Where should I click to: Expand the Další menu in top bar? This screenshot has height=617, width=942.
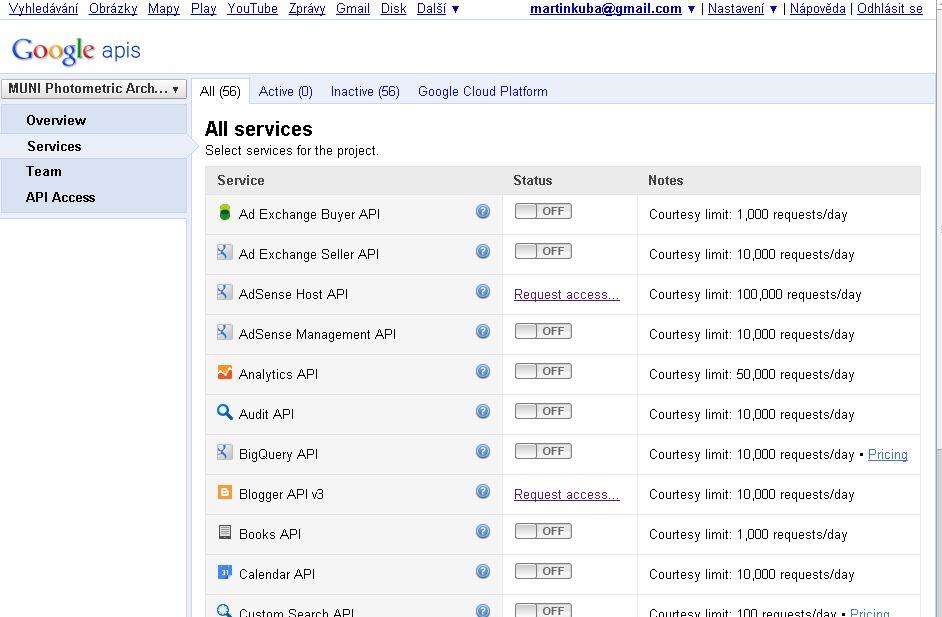pyautogui.click(x=438, y=8)
